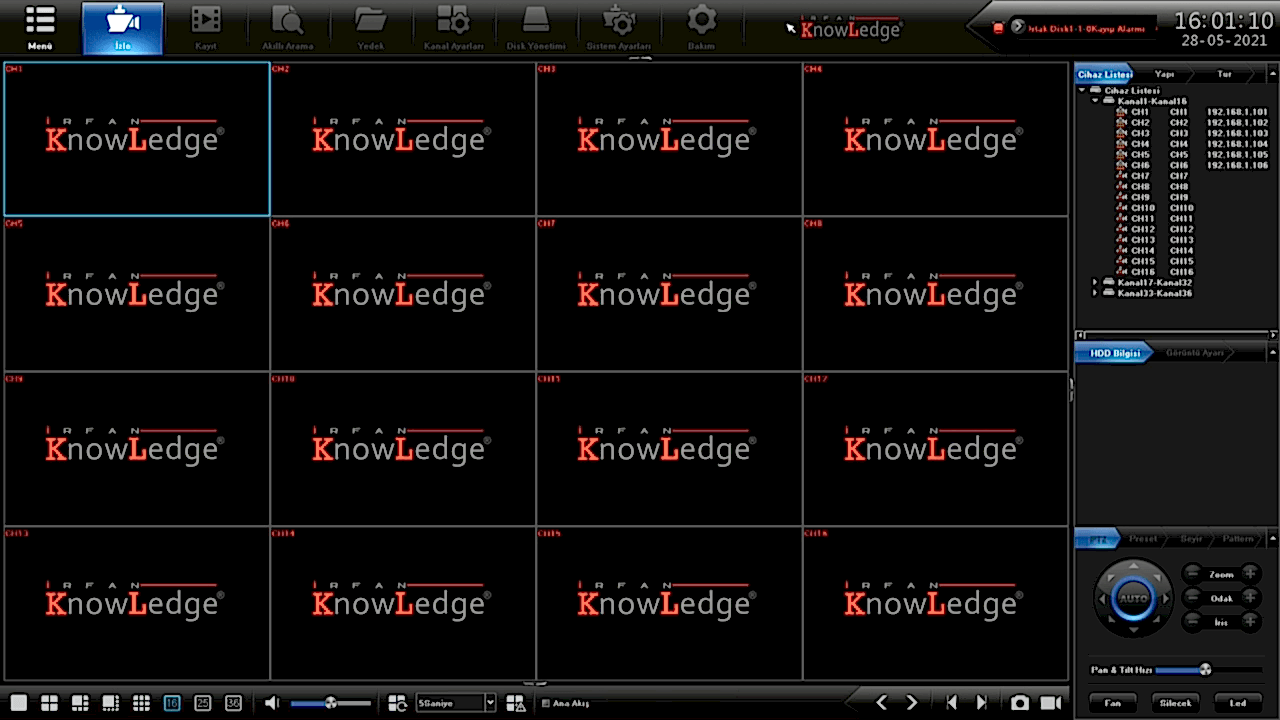Switch to the Preset tab
The width and height of the screenshot is (1280, 720).
click(x=1142, y=539)
